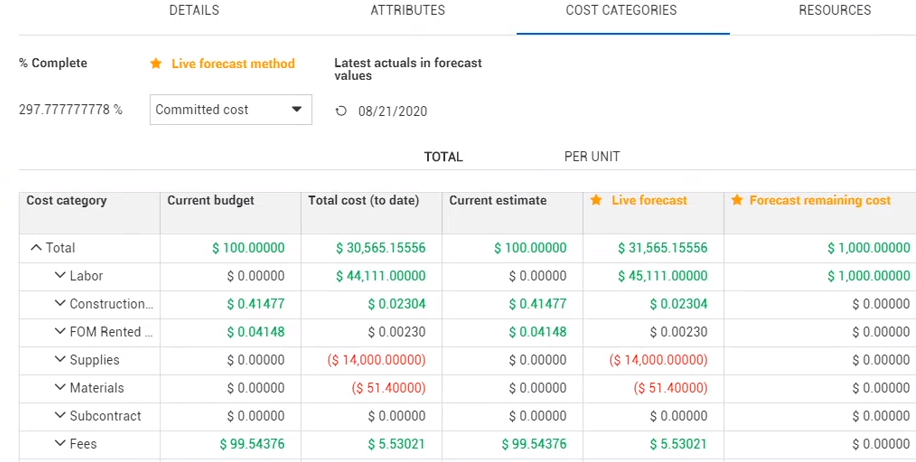Expand the FOM Rented cost category

pyautogui.click(x=59, y=332)
